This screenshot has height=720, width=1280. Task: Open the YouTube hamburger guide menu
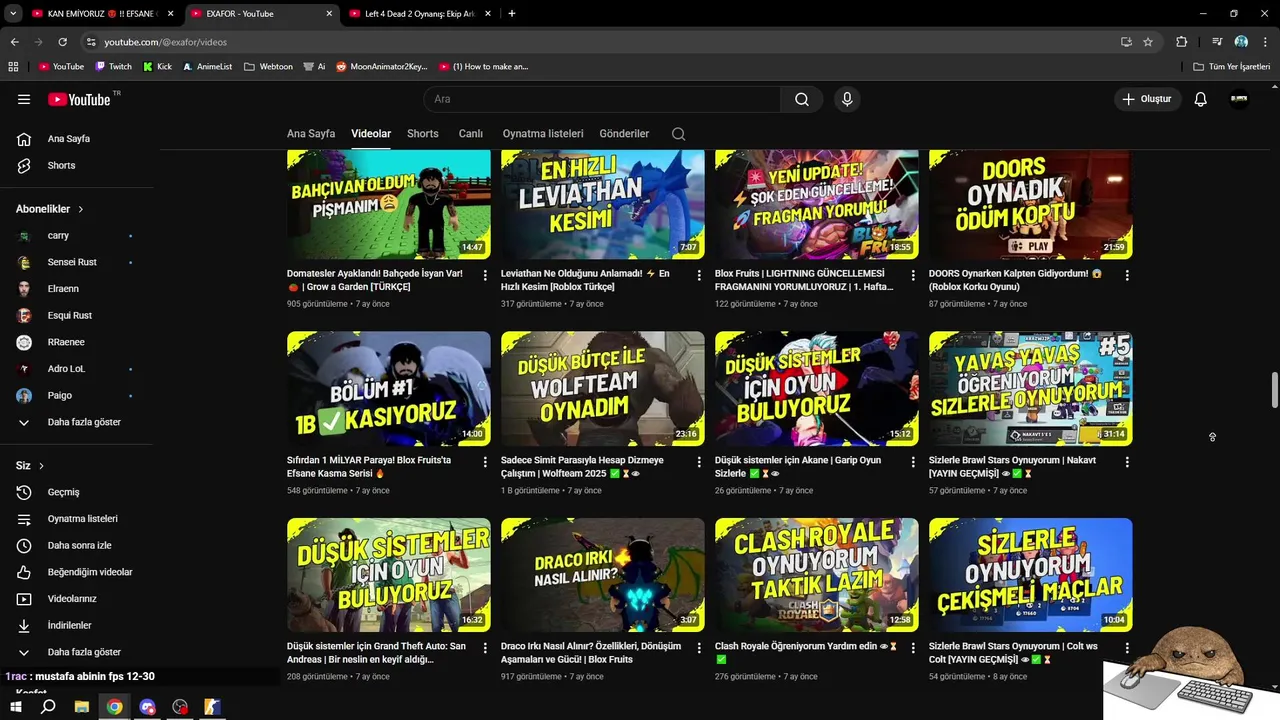pyautogui.click(x=24, y=99)
